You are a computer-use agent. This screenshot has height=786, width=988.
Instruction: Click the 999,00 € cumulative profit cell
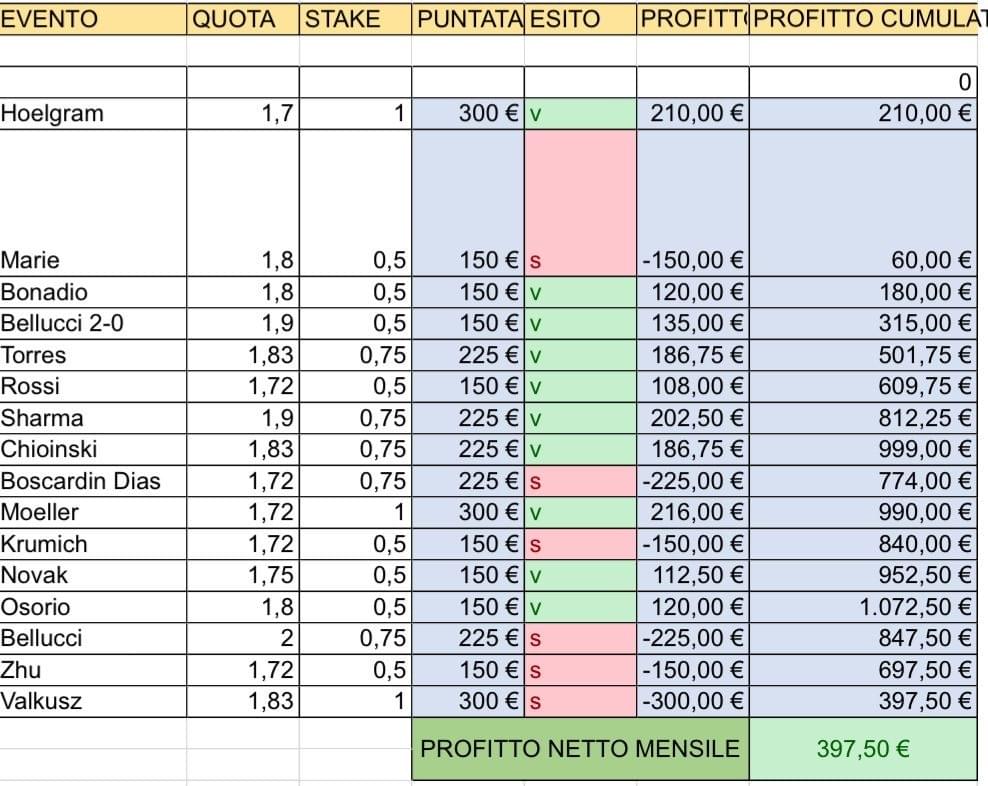click(x=862, y=449)
